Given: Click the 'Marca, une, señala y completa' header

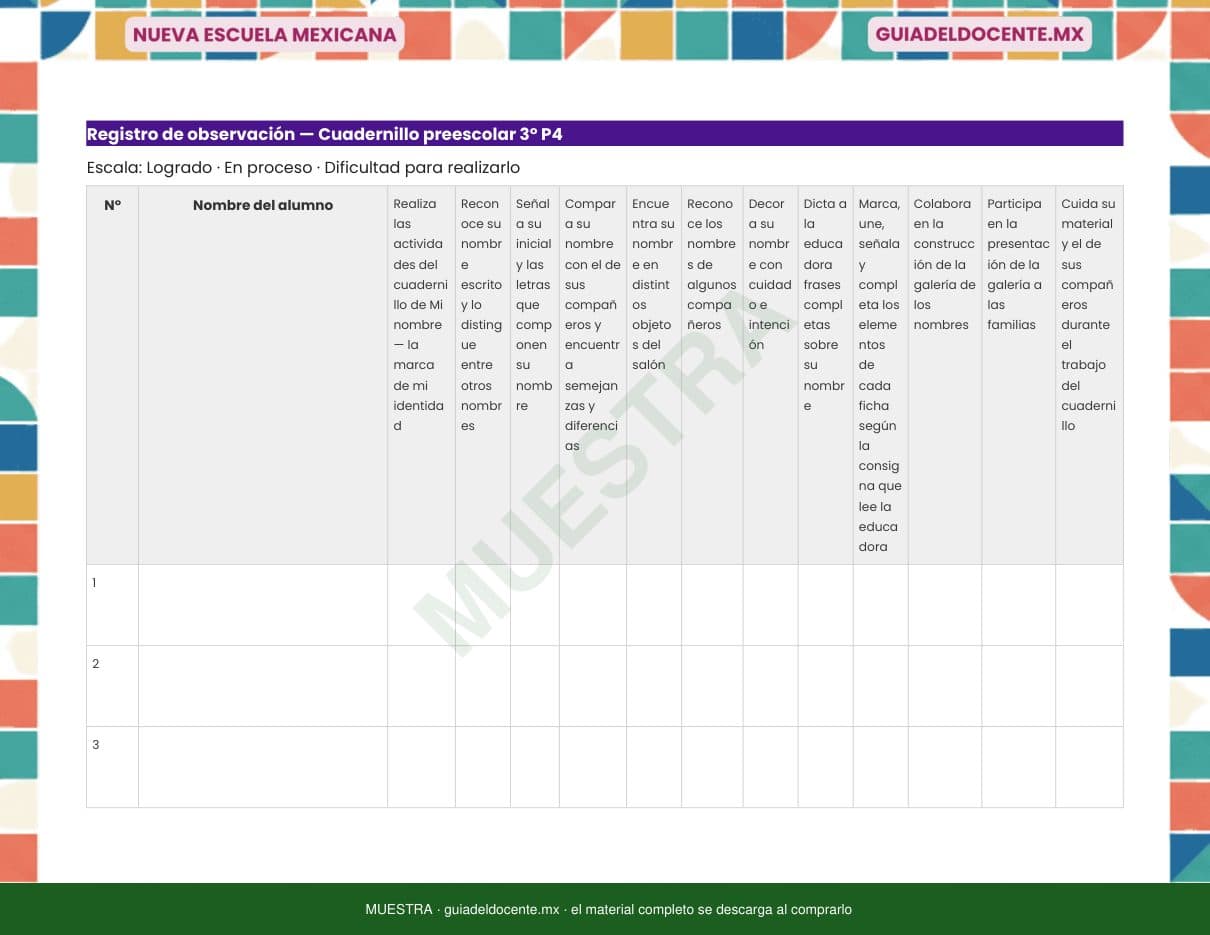Looking at the screenshot, I should [880, 375].
